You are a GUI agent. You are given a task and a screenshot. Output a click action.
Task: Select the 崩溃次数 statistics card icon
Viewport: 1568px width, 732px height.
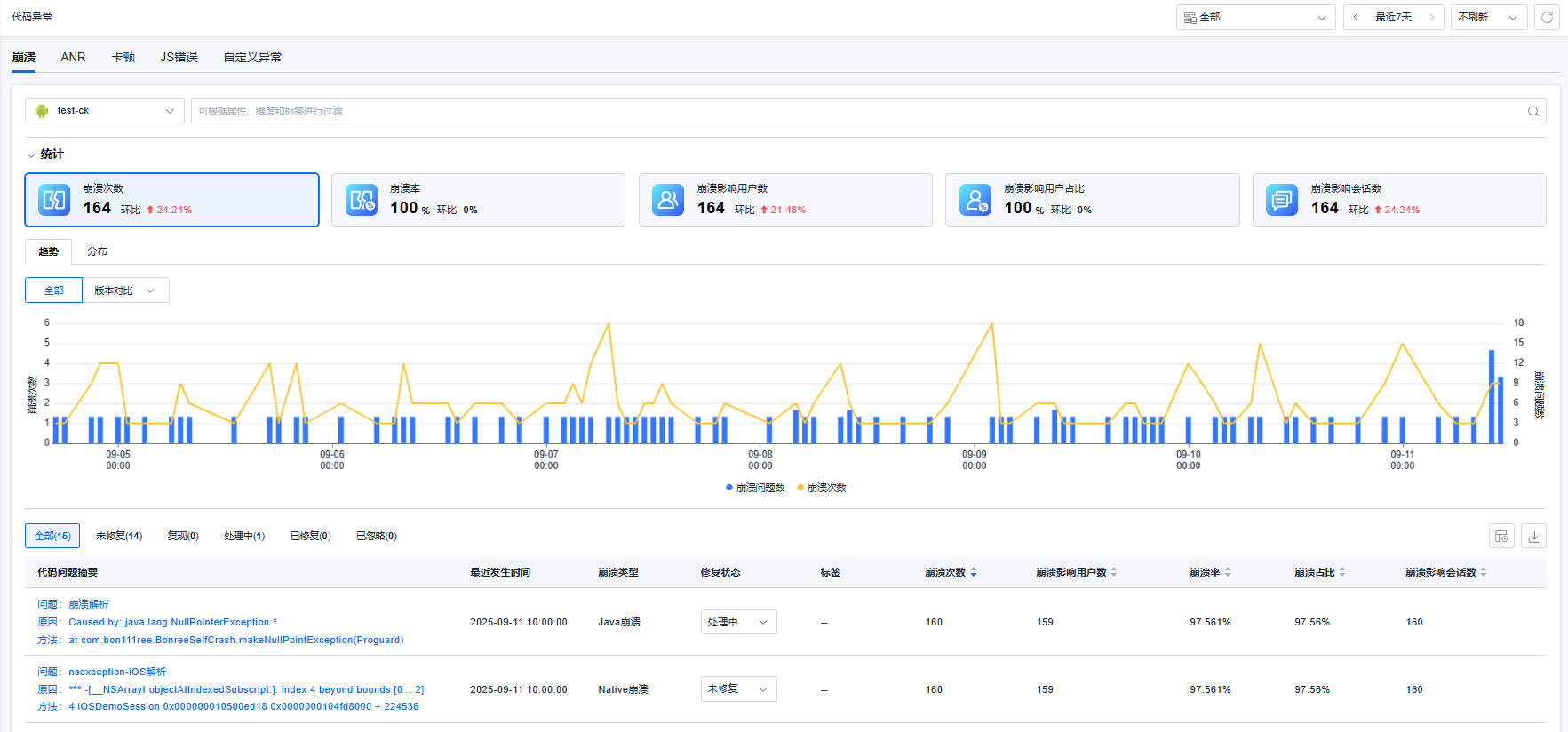[54, 200]
